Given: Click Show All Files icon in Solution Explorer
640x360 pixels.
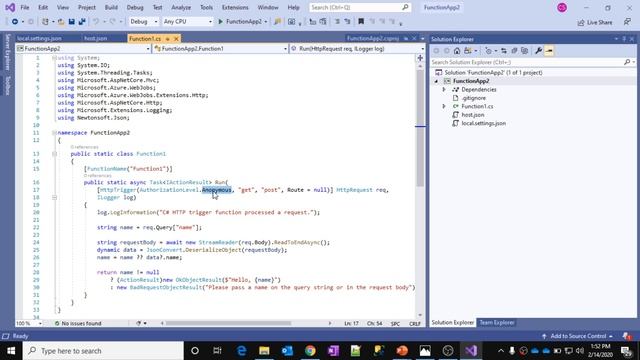Looking at the screenshot, I should pyautogui.click(x=524, y=51).
